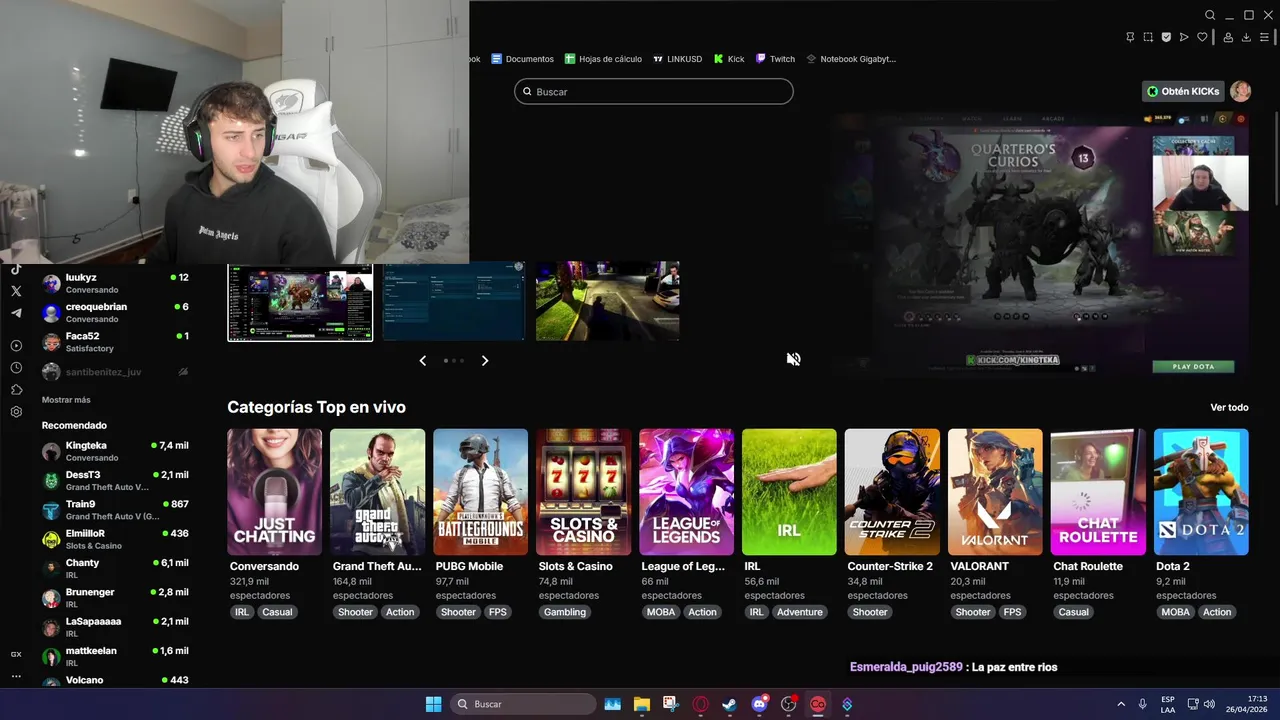Click the Gambling tag under Slots & Casino
The image size is (1280, 720).
point(565,612)
